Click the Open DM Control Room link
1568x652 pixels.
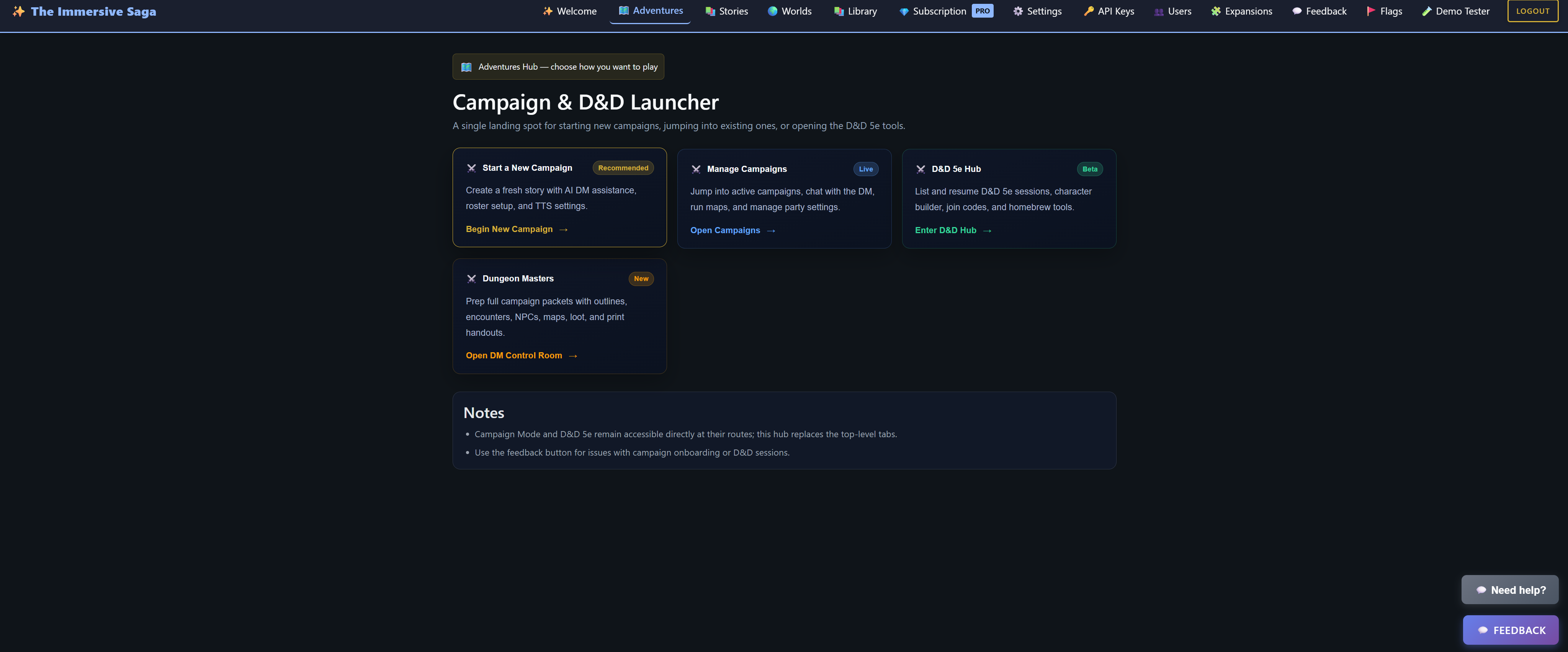tap(521, 356)
